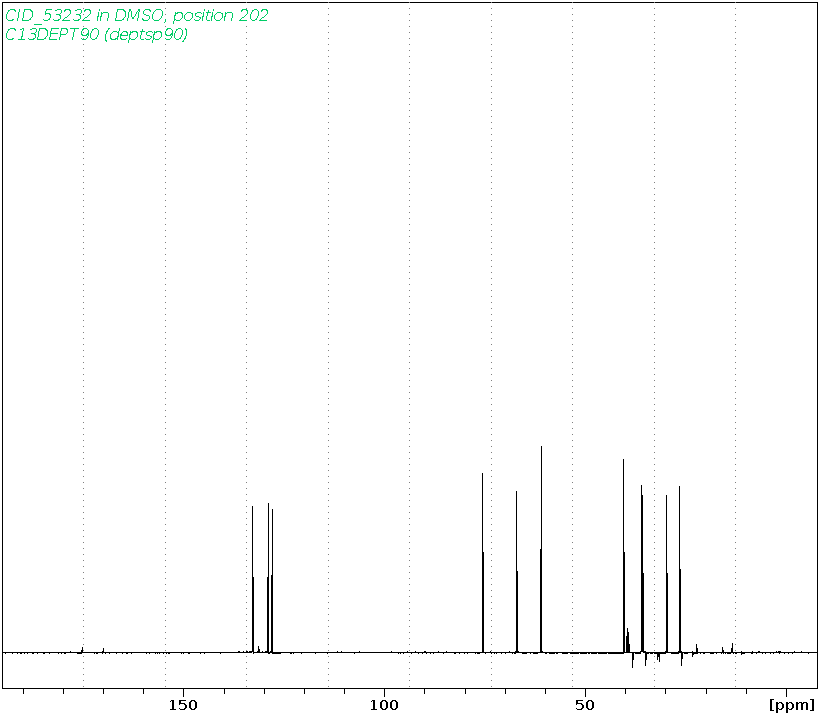Pick the tall peak near 40 ppm
Screen dimensions: 821x717
624,556
